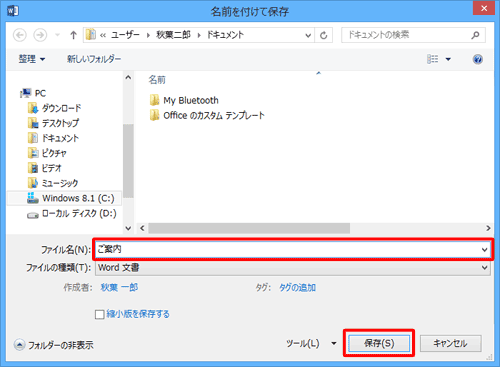The height and width of the screenshot is (367, 500).
Task: Expand the ファイル名 dropdown arrow
Action: coord(484,249)
